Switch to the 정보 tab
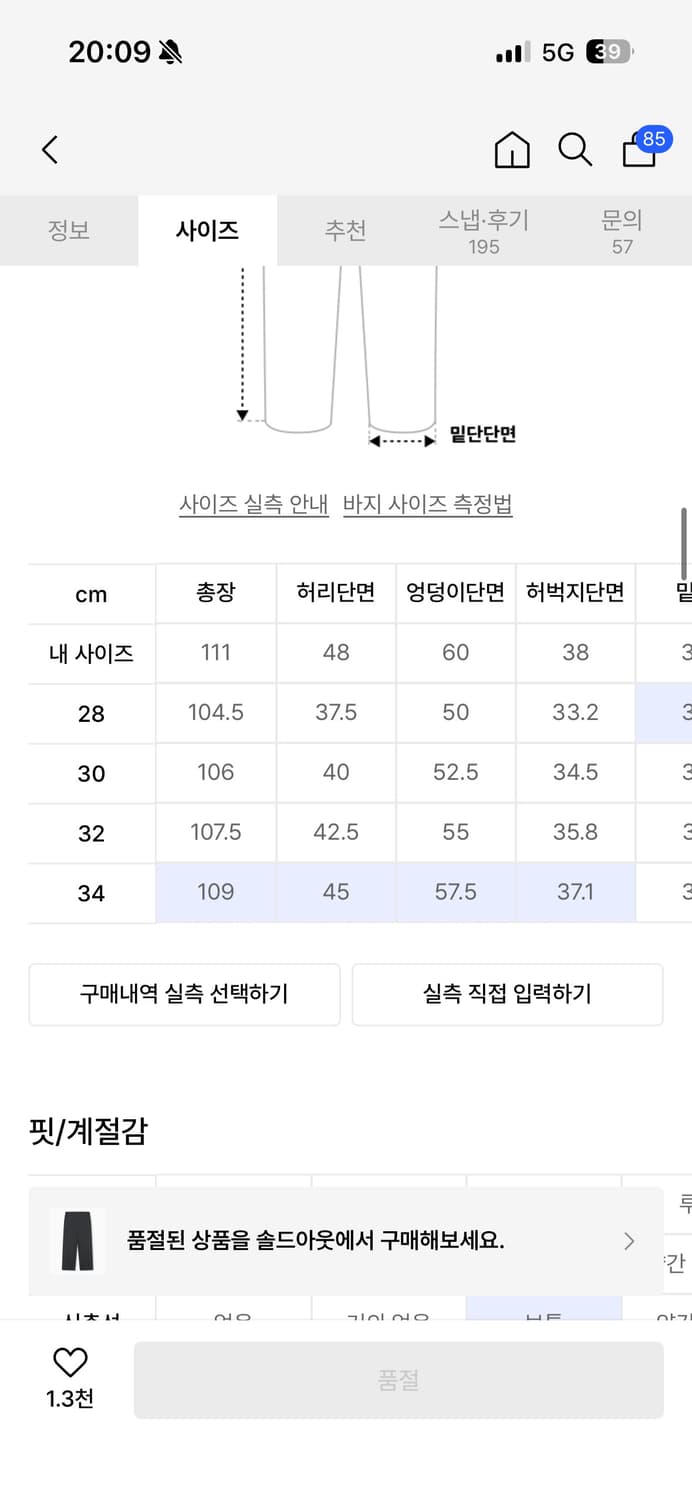Viewport: 692px width, 1500px height. [x=69, y=230]
